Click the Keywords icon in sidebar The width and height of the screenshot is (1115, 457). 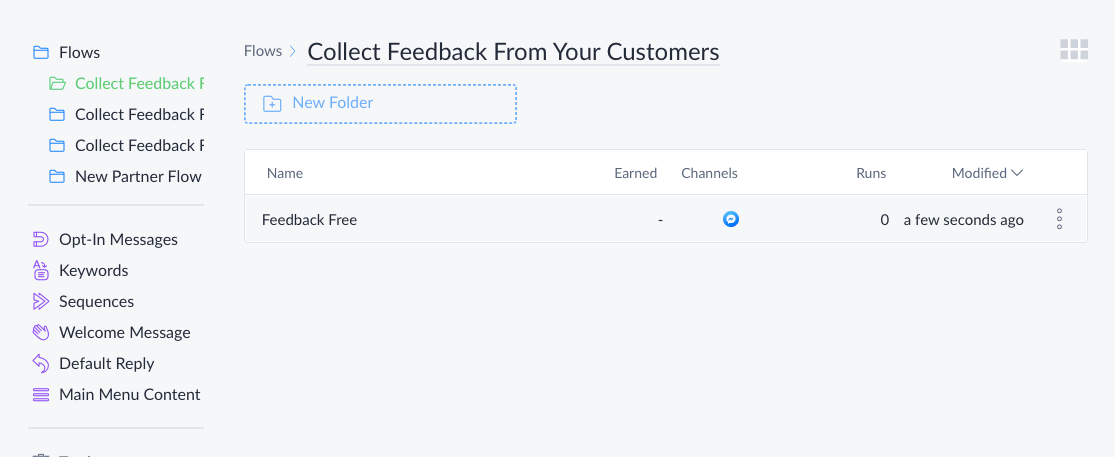click(41, 271)
